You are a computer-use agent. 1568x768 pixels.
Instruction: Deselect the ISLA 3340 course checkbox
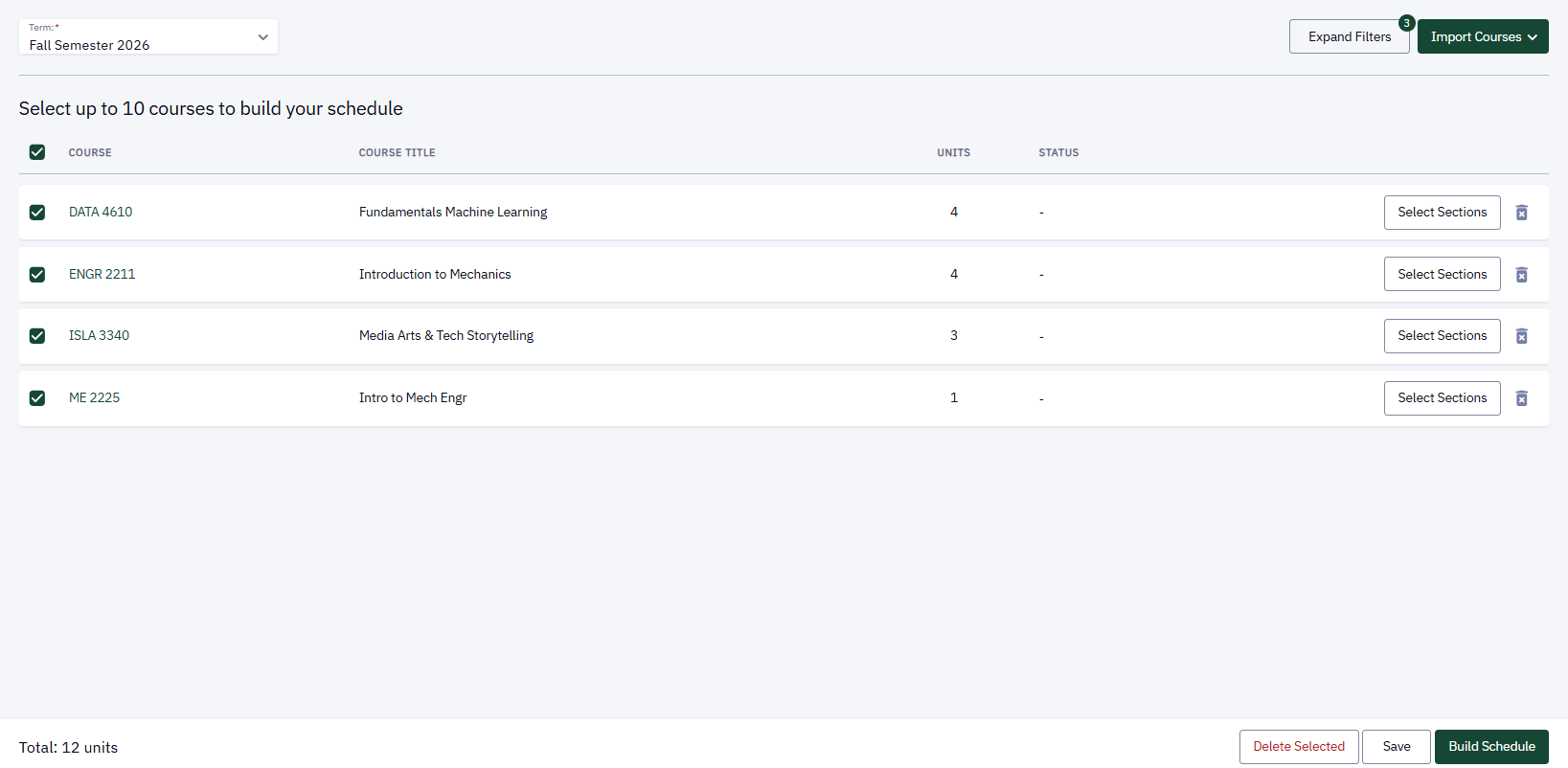pyautogui.click(x=37, y=336)
